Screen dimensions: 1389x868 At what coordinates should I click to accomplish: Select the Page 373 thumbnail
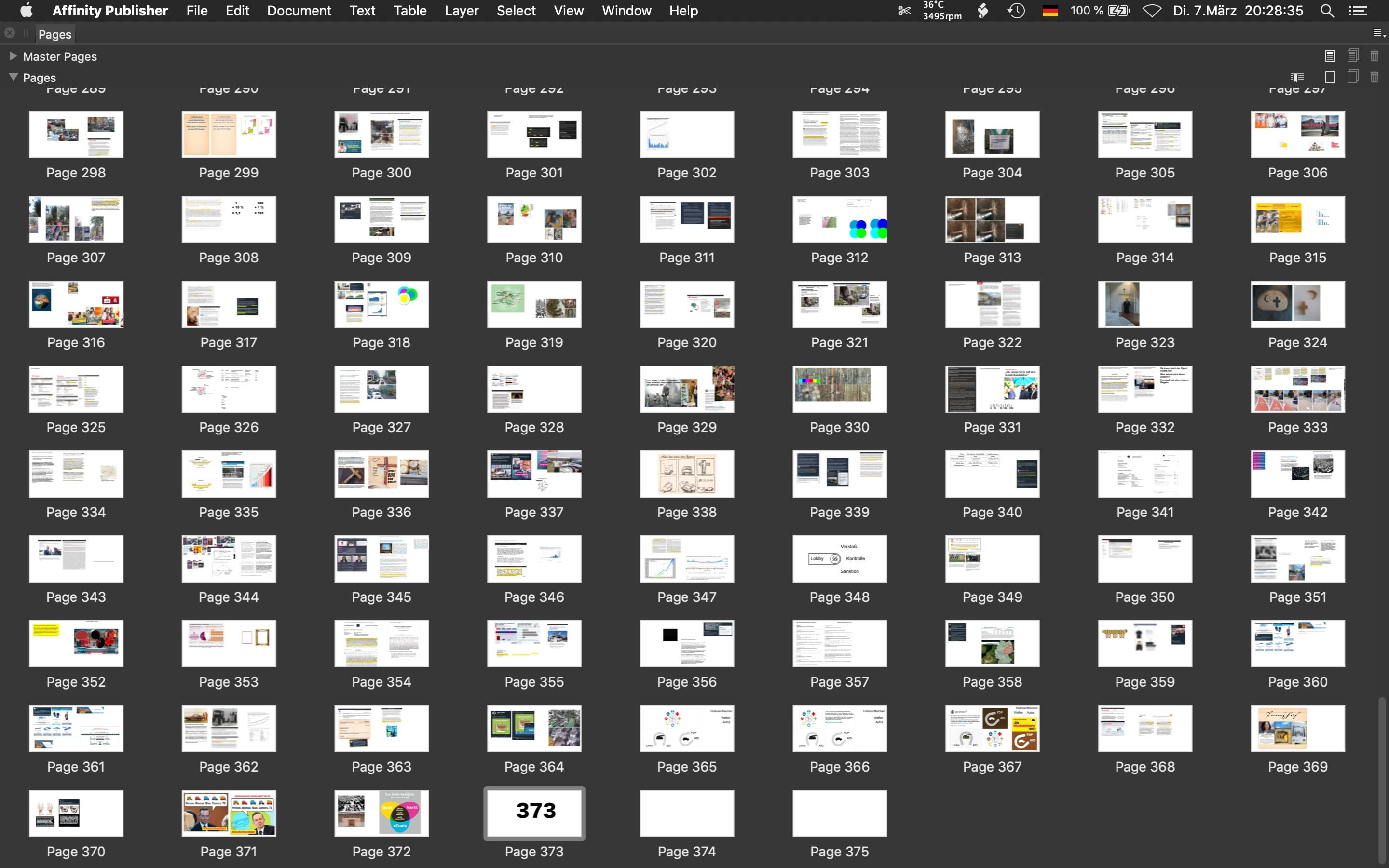(x=534, y=813)
